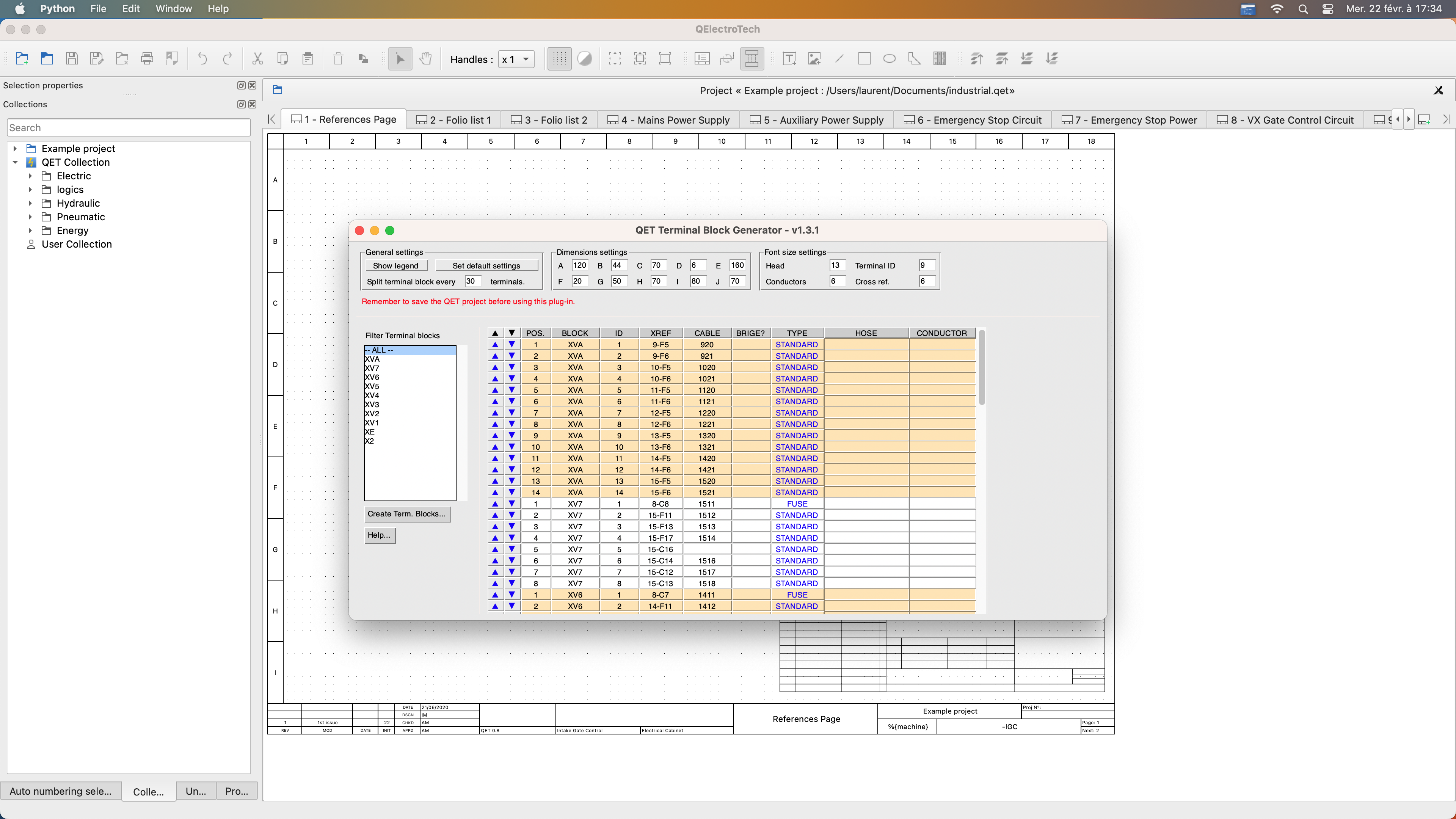Viewport: 1456px width, 819px height.
Task: Save the project with the Save icon
Action: [72, 59]
